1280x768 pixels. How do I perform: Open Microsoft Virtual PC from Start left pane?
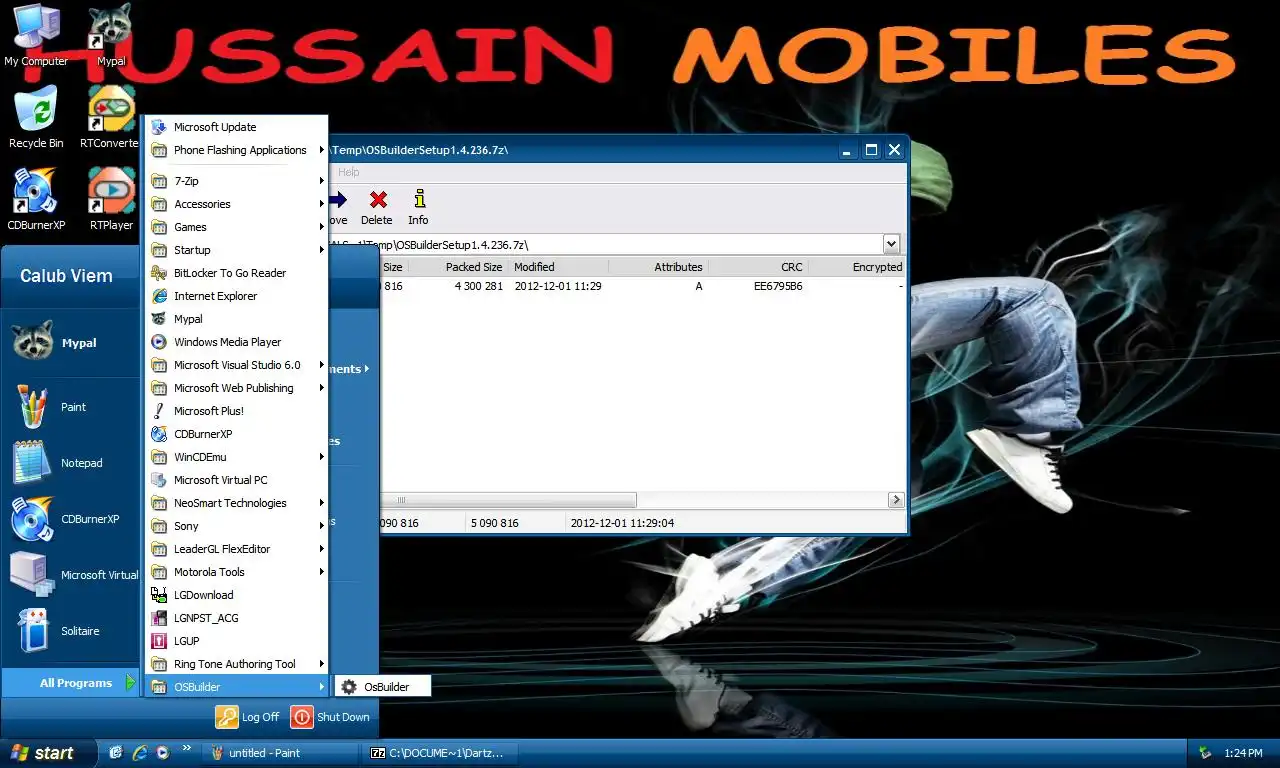coord(70,575)
